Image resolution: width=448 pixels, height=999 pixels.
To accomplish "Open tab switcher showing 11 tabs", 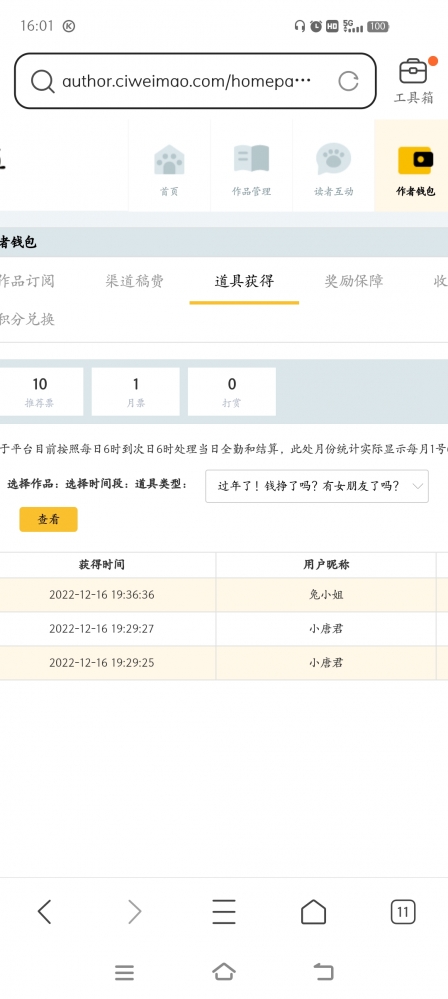I will (403, 912).
